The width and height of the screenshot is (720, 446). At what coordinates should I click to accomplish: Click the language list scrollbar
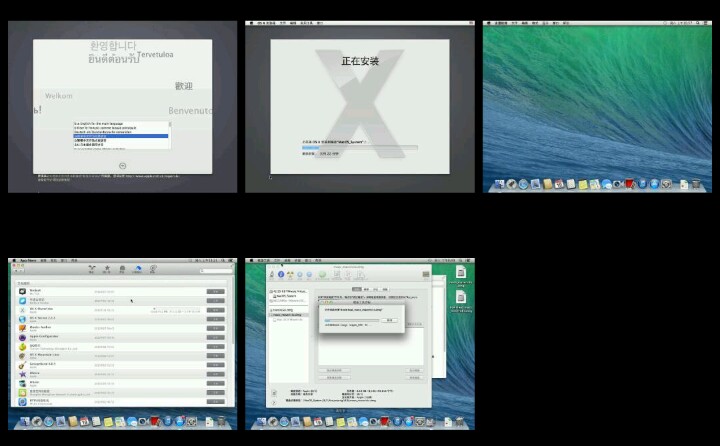click(x=170, y=135)
